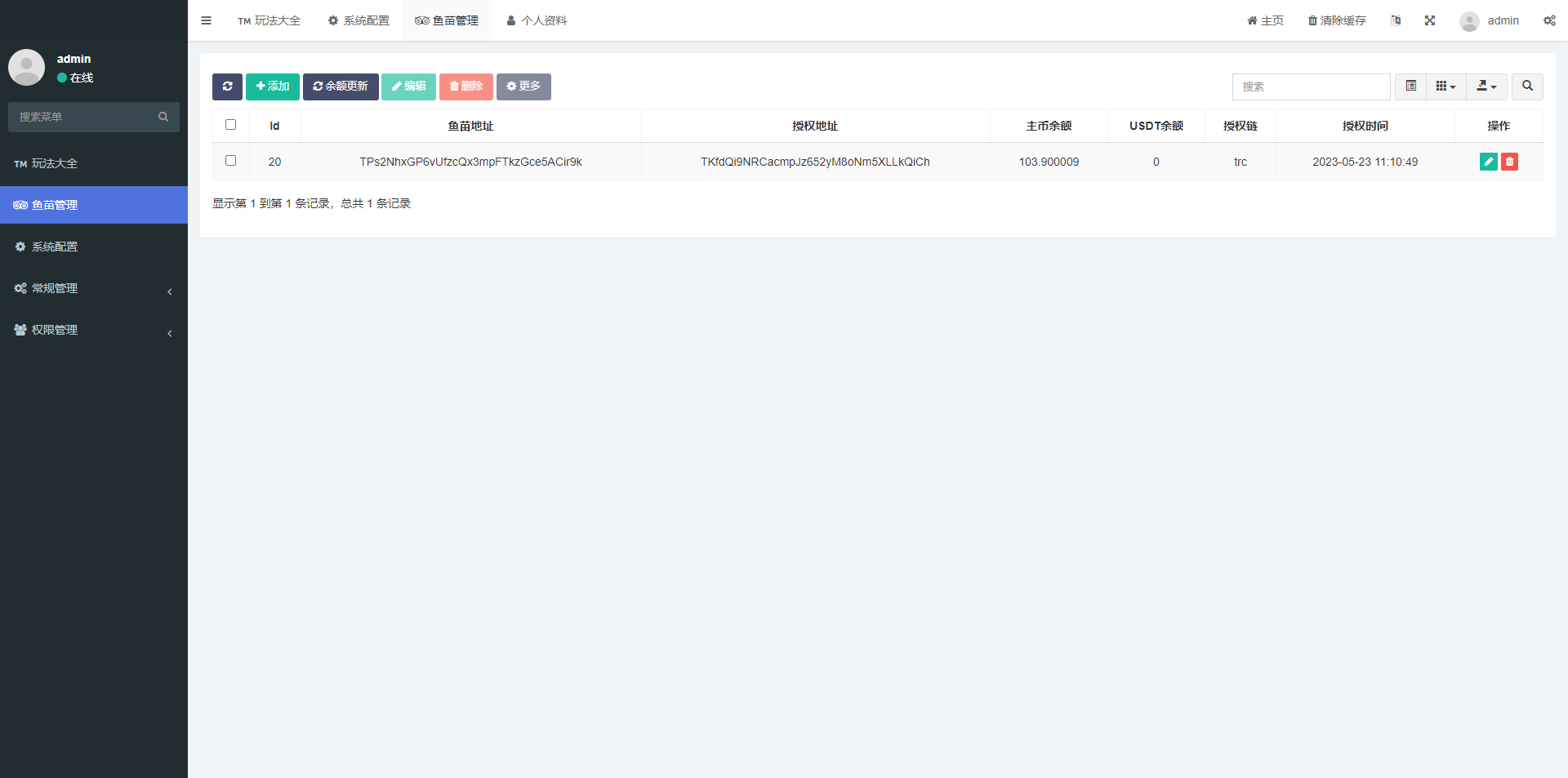Click the refresh icon button in the toolbar
The height and width of the screenshot is (778, 1568).
tap(227, 87)
